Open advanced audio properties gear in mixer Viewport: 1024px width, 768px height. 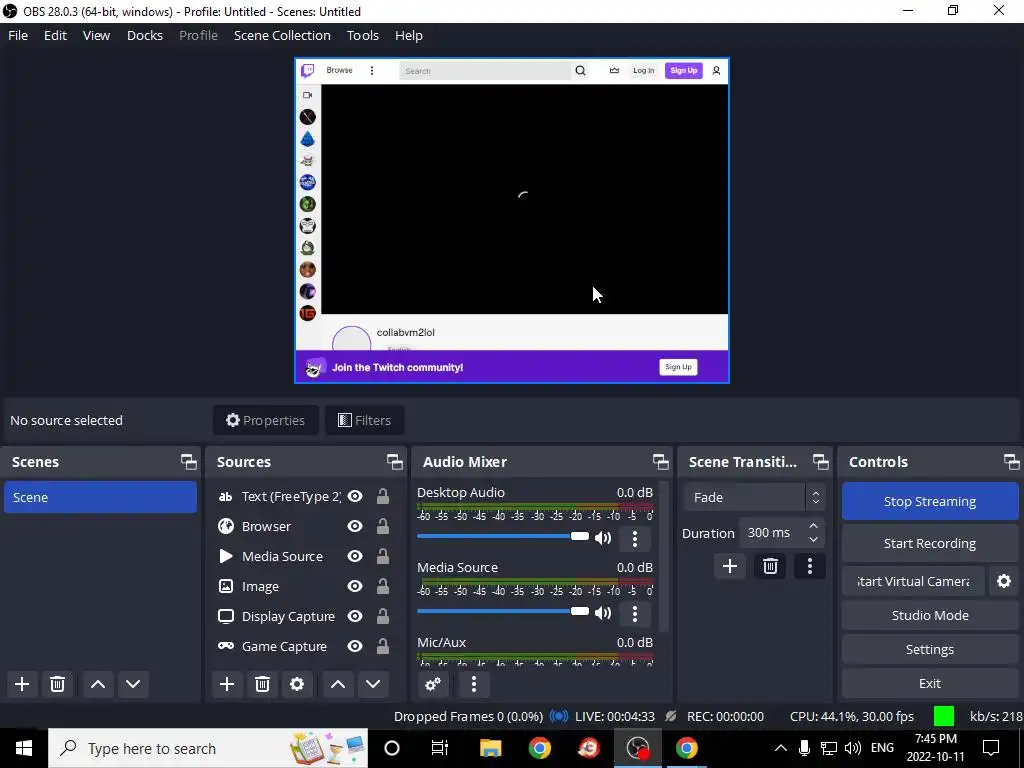(433, 684)
